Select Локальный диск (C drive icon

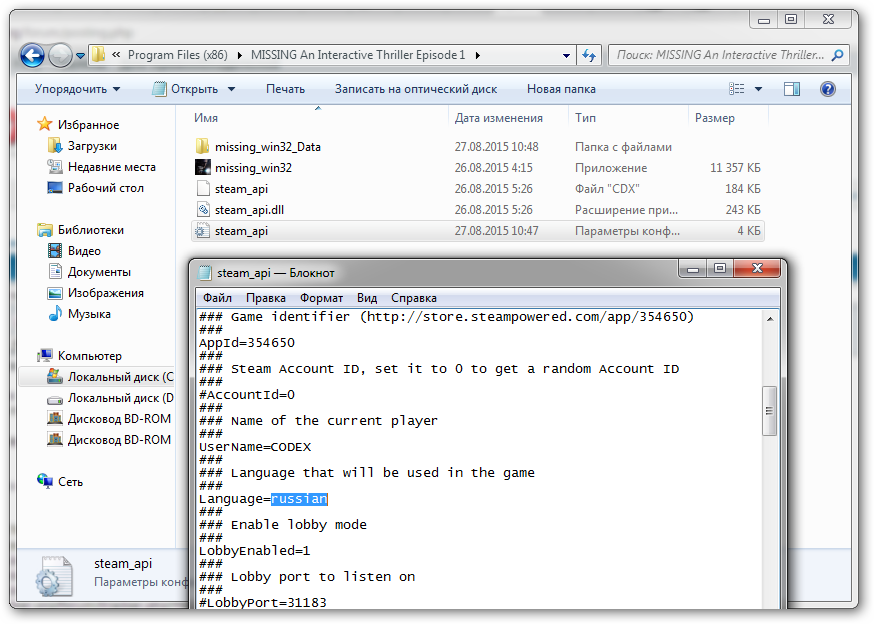coord(55,376)
